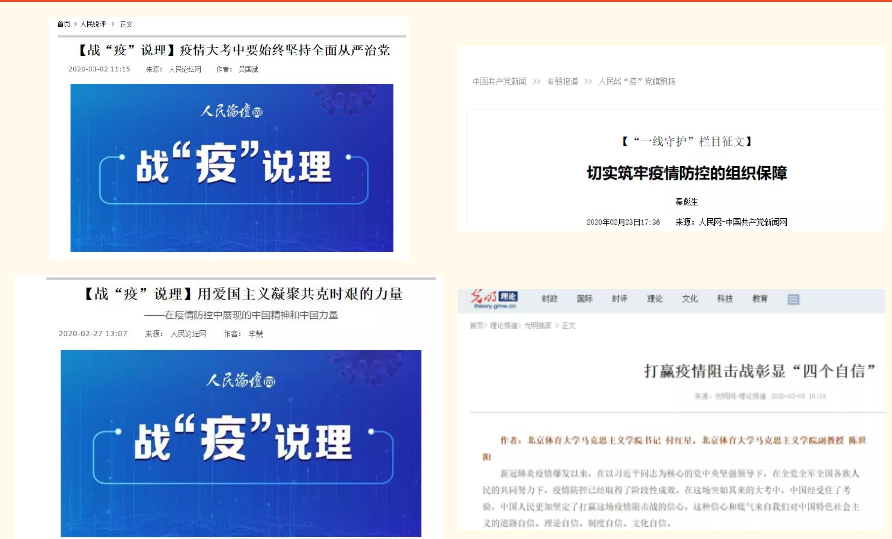
Task: Open the 时政 navigation tab
Action: pyautogui.click(x=549, y=299)
